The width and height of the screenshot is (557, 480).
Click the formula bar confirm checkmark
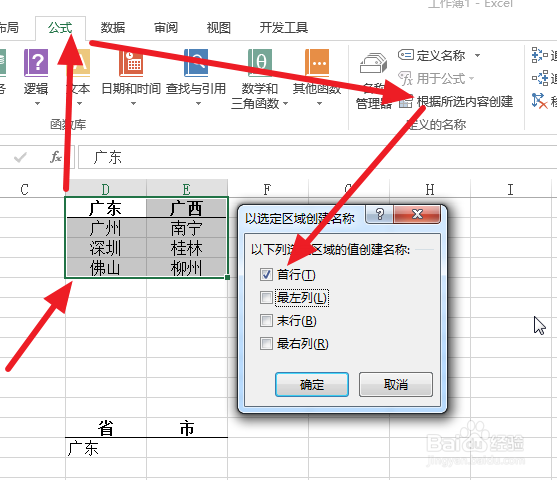[x=20, y=157]
